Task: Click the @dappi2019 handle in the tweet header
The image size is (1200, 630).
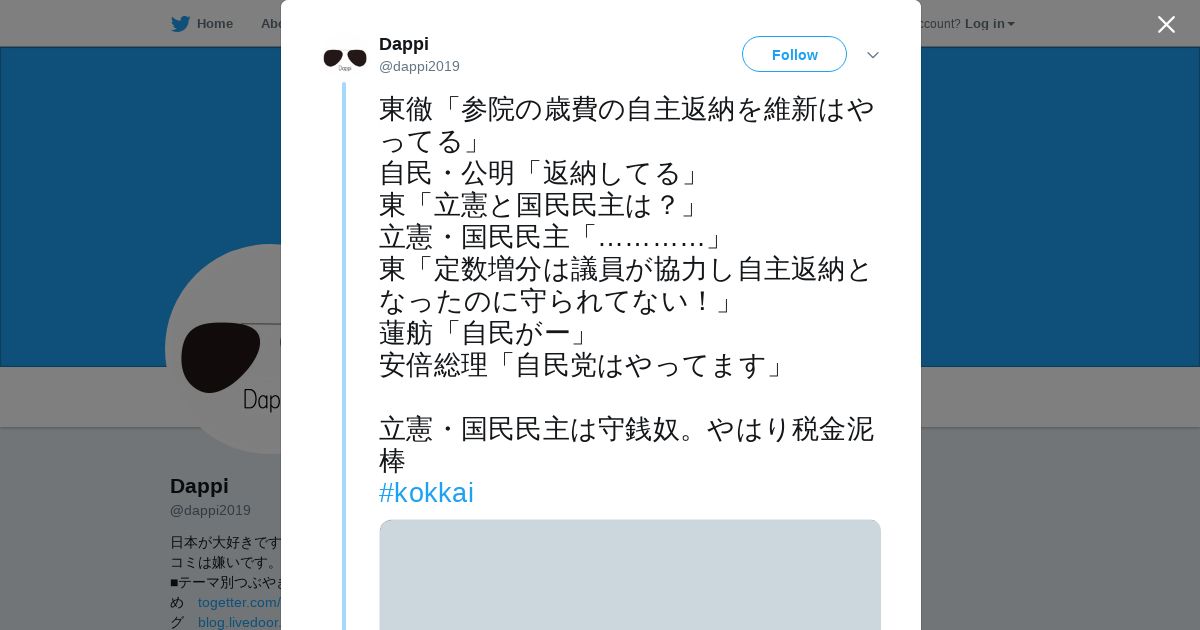Action: [419, 66]
